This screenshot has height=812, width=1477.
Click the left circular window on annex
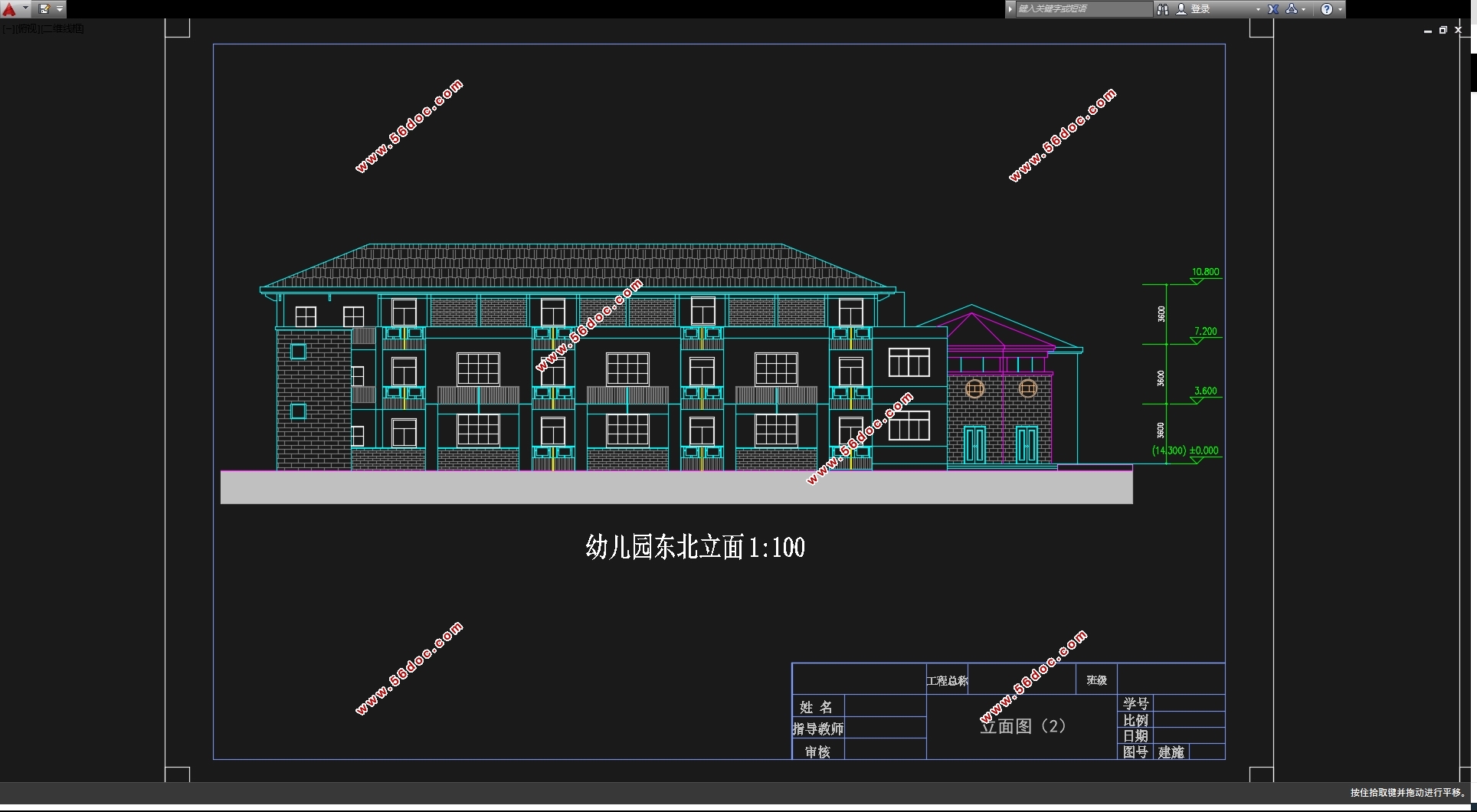point(974,388)
